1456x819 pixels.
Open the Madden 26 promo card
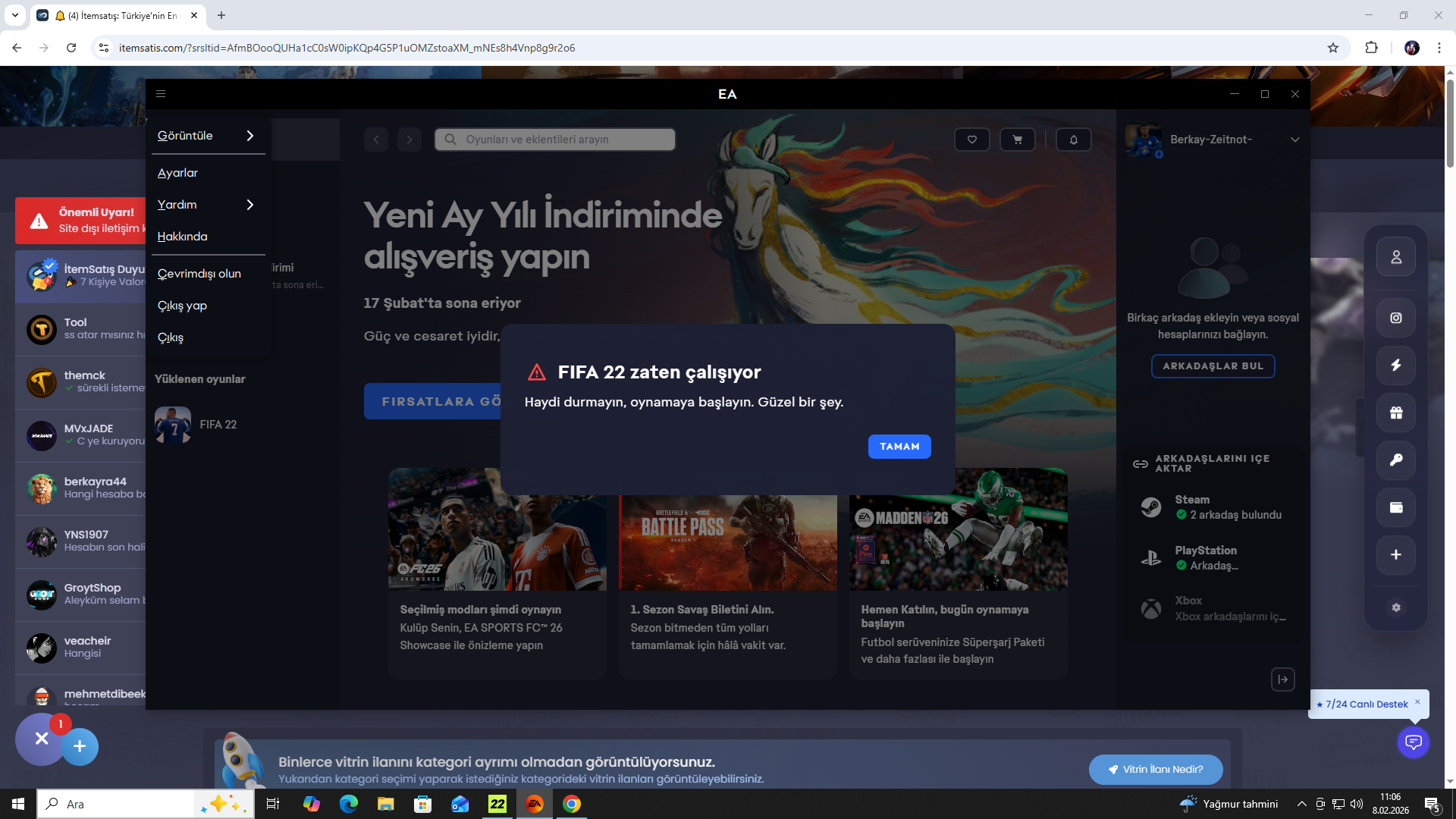point(959,573)
